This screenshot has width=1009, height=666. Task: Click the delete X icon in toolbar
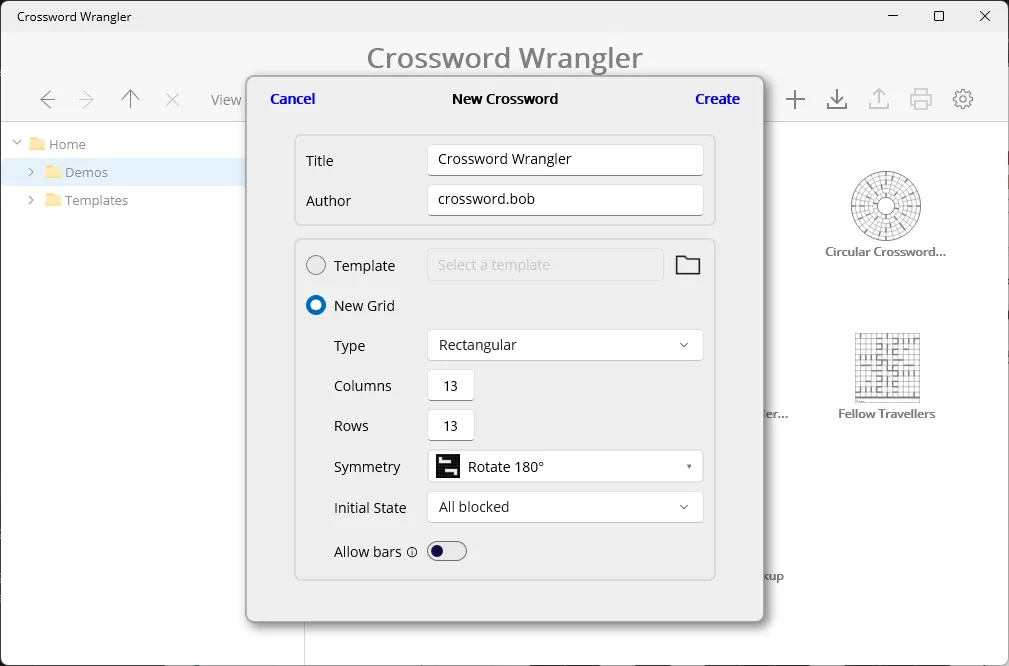[x=172, y=100]
